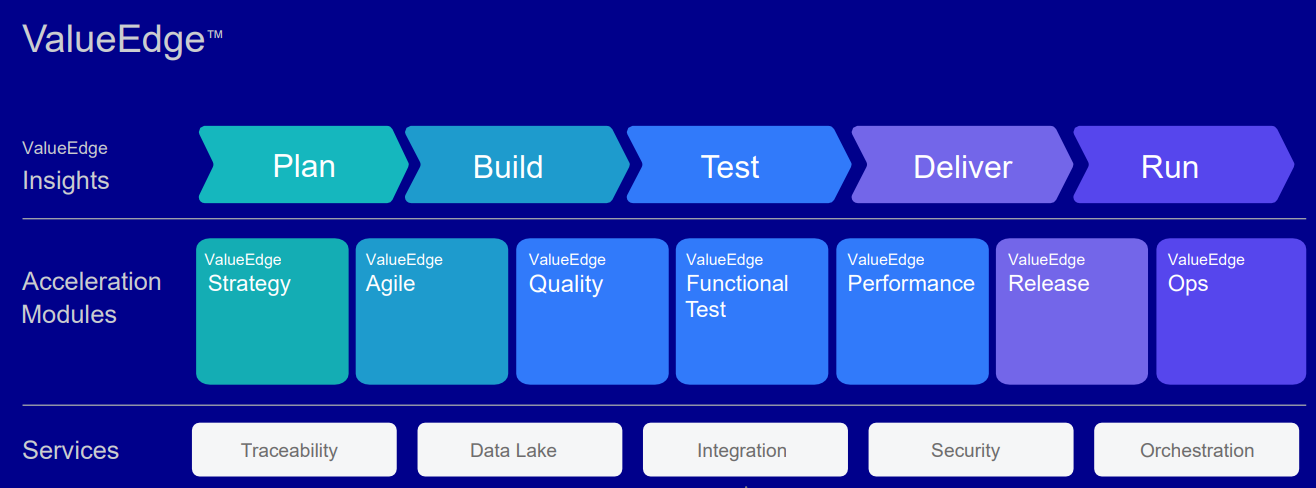
Task: Open the ValueEdge Agile module tile
Action: click(x=432, y=311)
